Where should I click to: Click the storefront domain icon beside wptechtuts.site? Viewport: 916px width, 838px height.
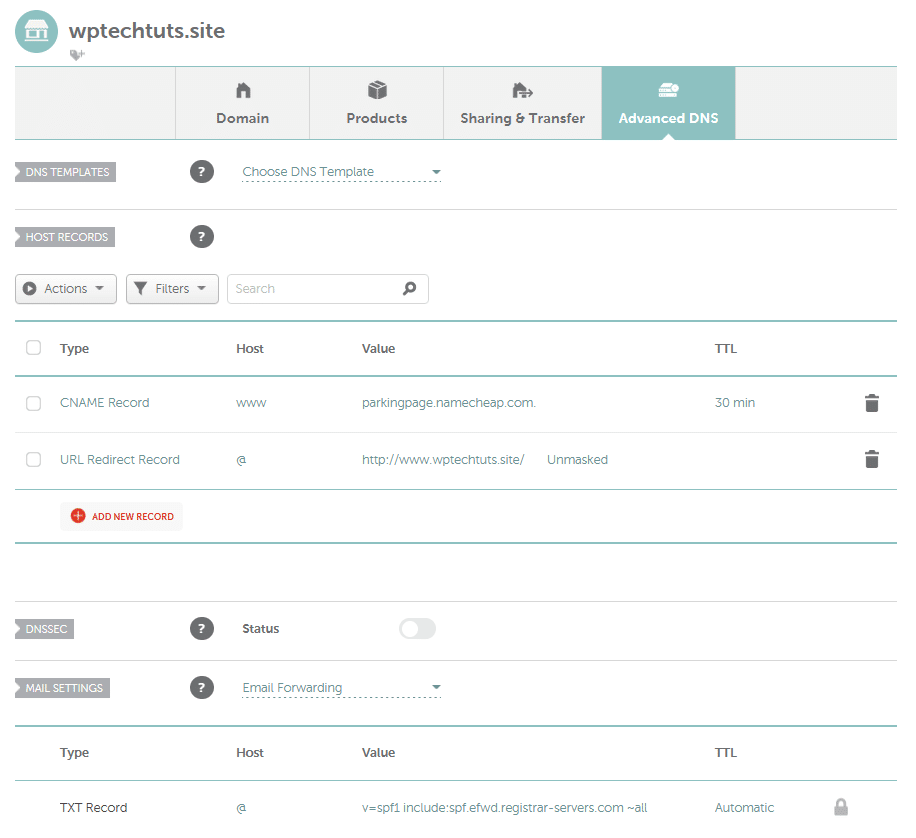[36, 32]
